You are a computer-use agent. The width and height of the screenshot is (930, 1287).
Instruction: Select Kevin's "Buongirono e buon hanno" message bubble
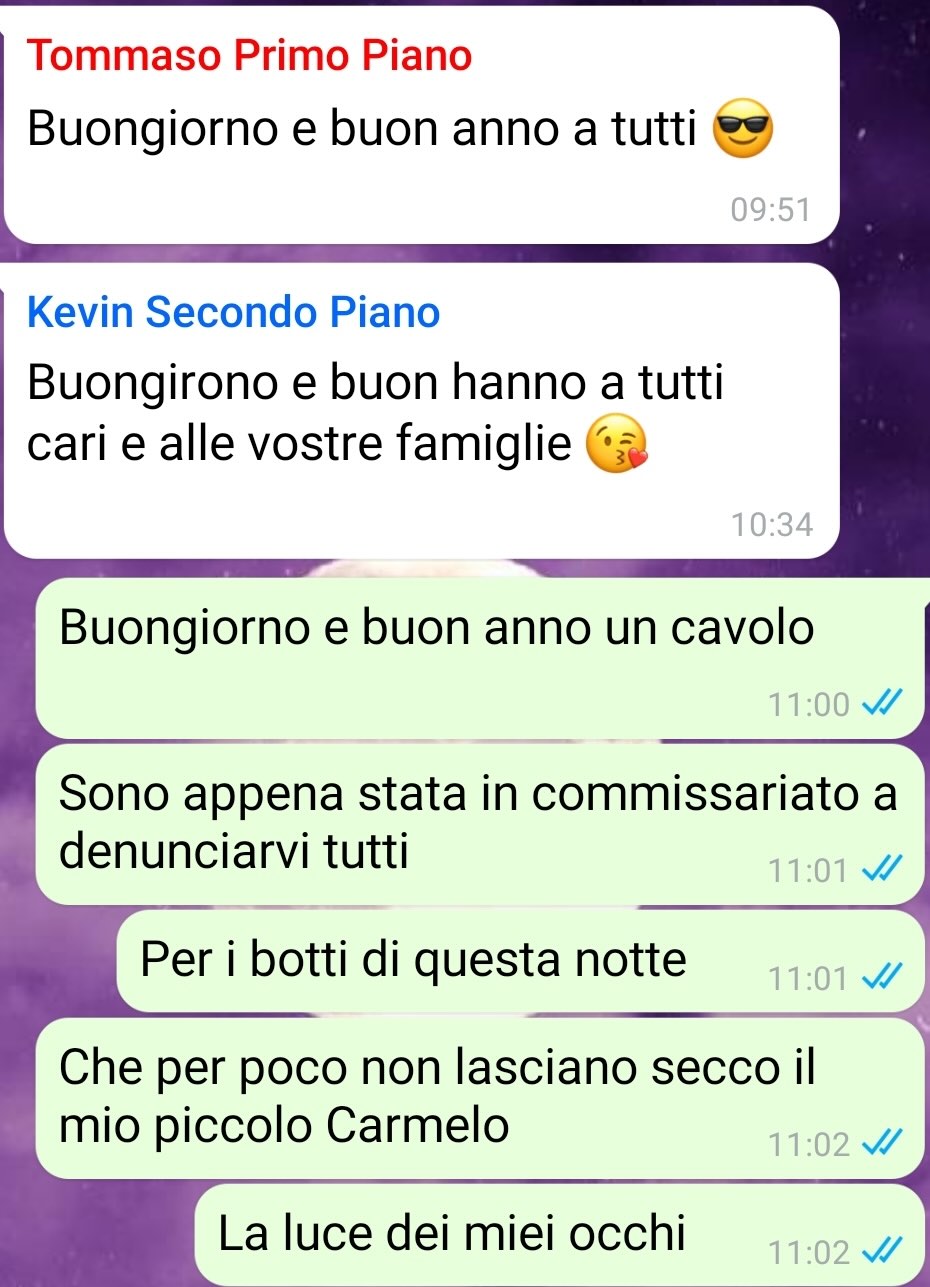tap(420, 410)
